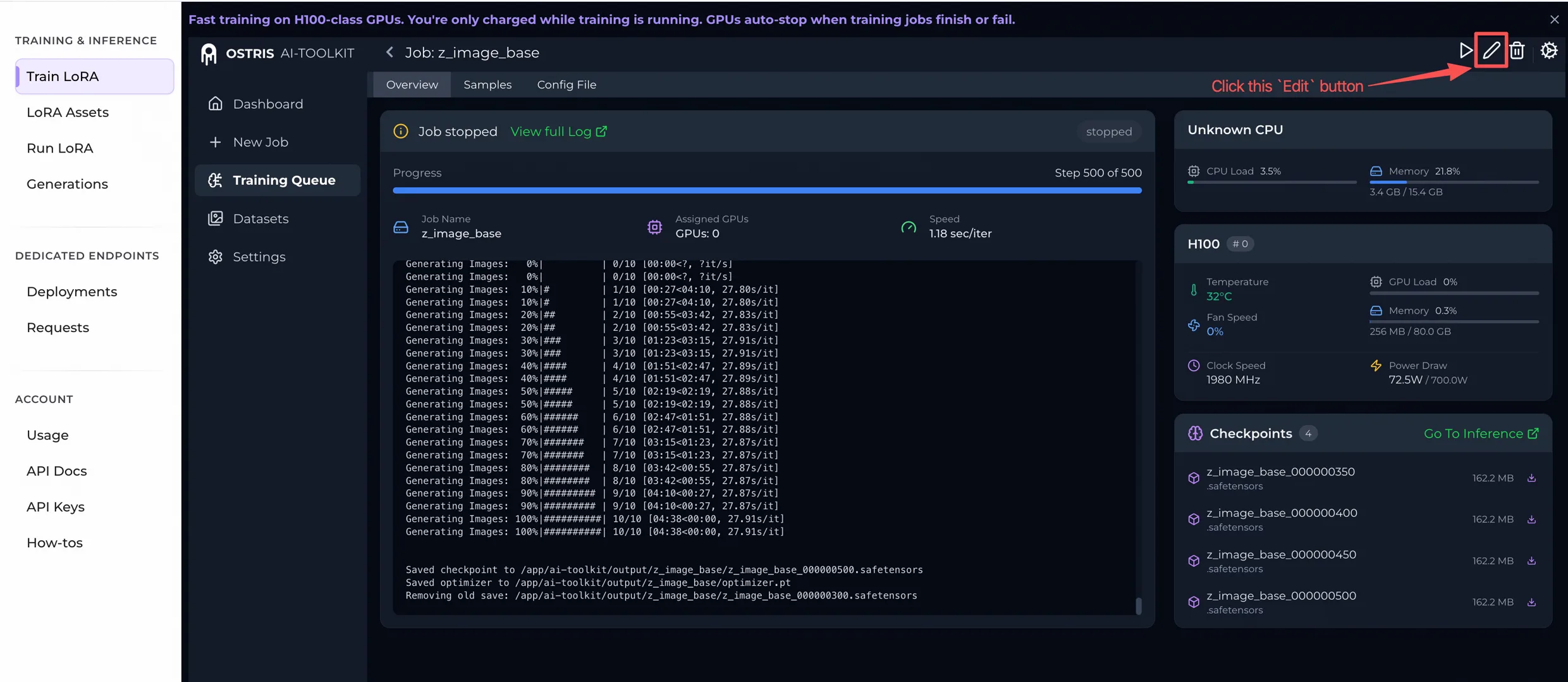Image resolution: width=1568 pixels, height=682 pixels.
Task: Click the trash icon to delete job
Action: pyautogui.click(x=1517, y=51)
